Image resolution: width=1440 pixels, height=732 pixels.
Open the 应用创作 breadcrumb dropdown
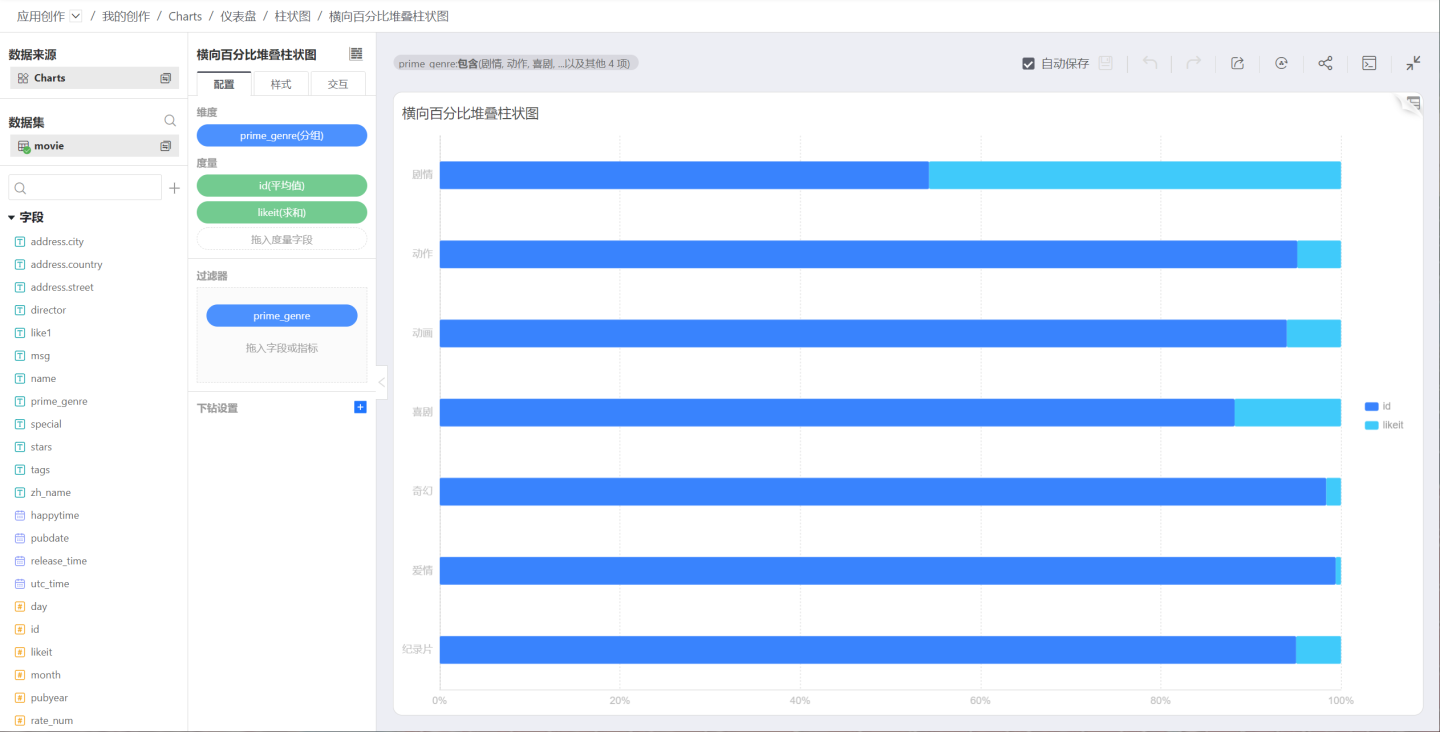[x=76, y=16]
